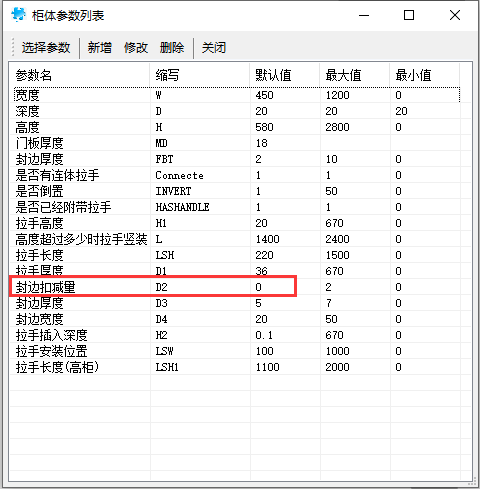Click 修改 to edit the parameter
This screenshot has width=480, height=489.
pos(136,48)
